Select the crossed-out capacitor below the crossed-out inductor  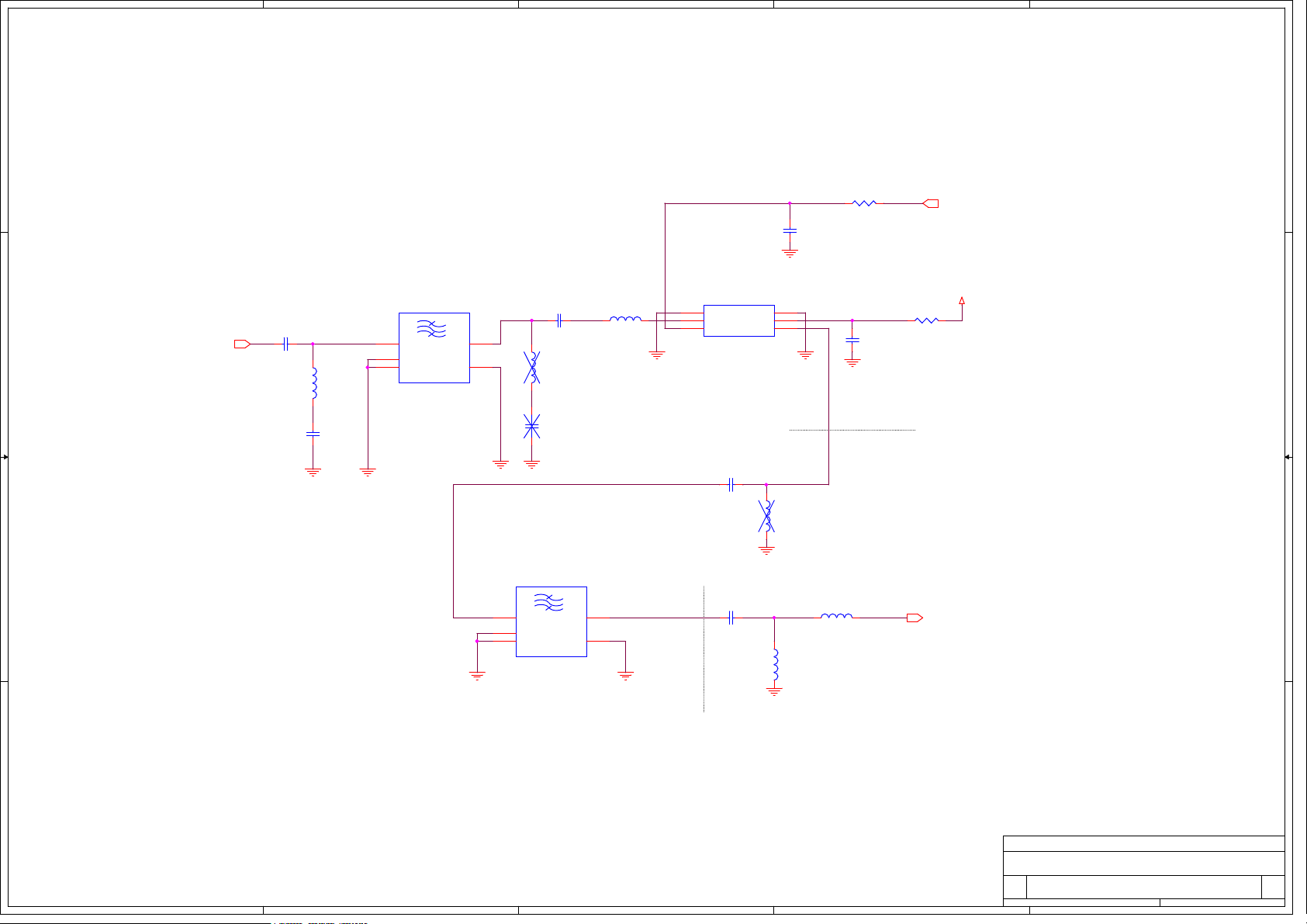(531, 426)
